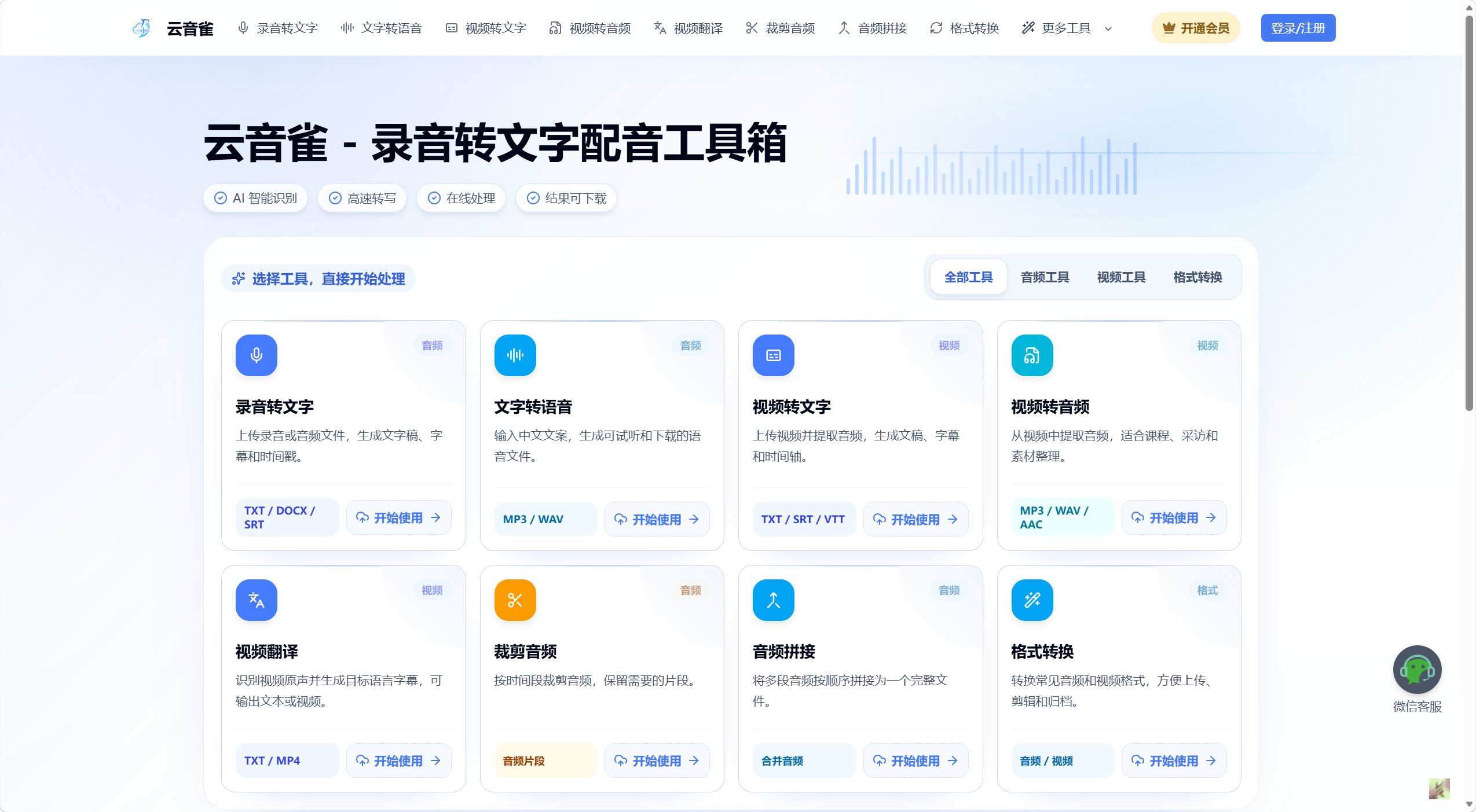The height and width of the screenshot is (812, 1476).
Task: Click the 视频翻译 card title
Action: point(267,652)
